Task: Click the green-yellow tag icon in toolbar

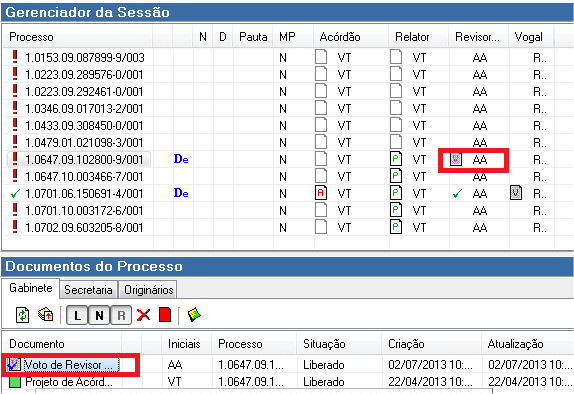Action: coord(194,315)
